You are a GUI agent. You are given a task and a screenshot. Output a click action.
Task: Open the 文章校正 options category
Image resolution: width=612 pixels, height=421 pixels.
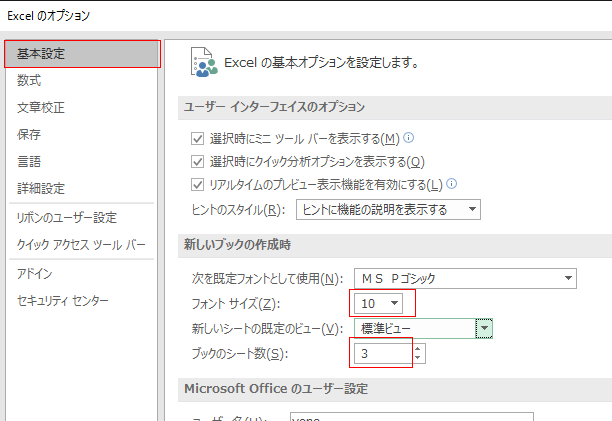coord(42,108)
